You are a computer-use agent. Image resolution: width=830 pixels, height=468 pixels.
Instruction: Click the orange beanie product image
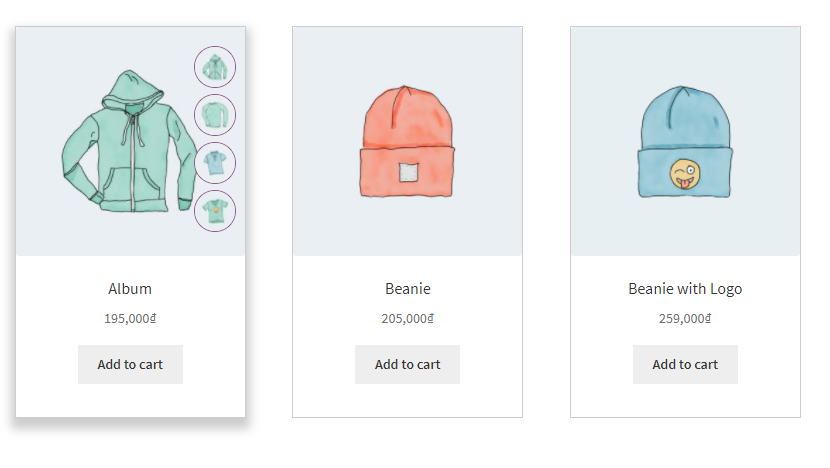click(407, 141)
